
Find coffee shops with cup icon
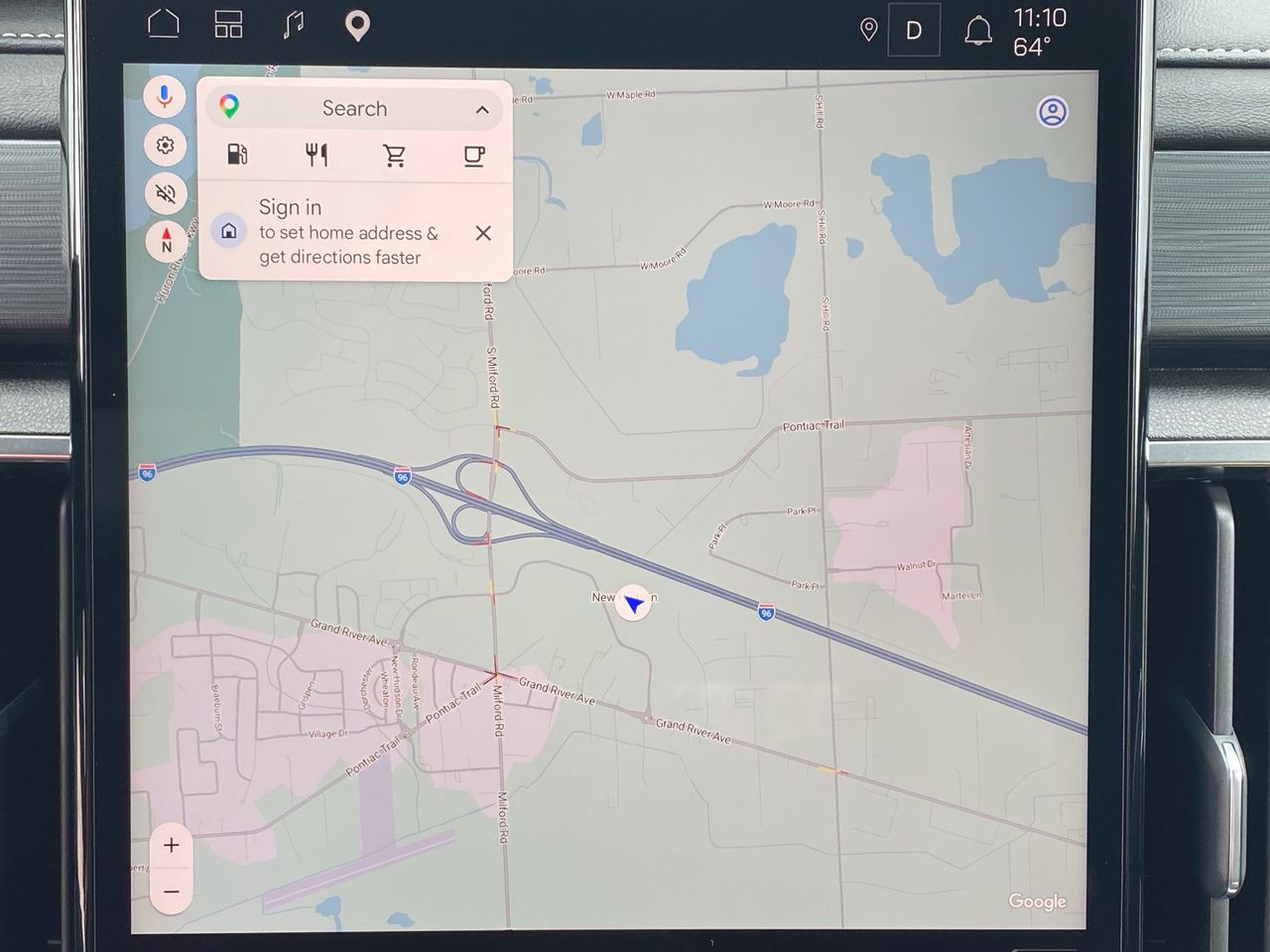474,156
